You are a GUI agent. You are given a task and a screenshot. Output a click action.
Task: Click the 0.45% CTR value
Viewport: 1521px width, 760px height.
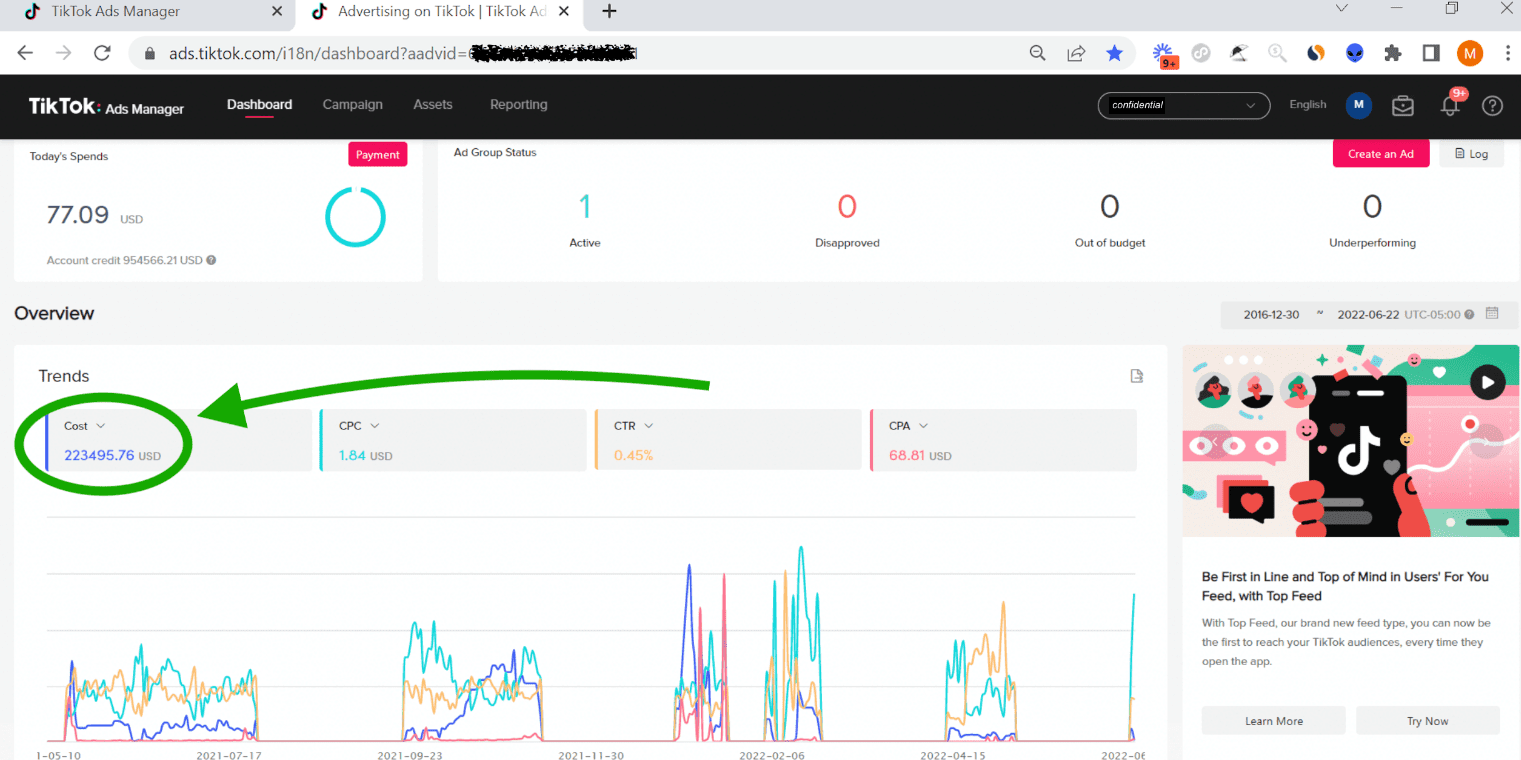tap(633, 455)
